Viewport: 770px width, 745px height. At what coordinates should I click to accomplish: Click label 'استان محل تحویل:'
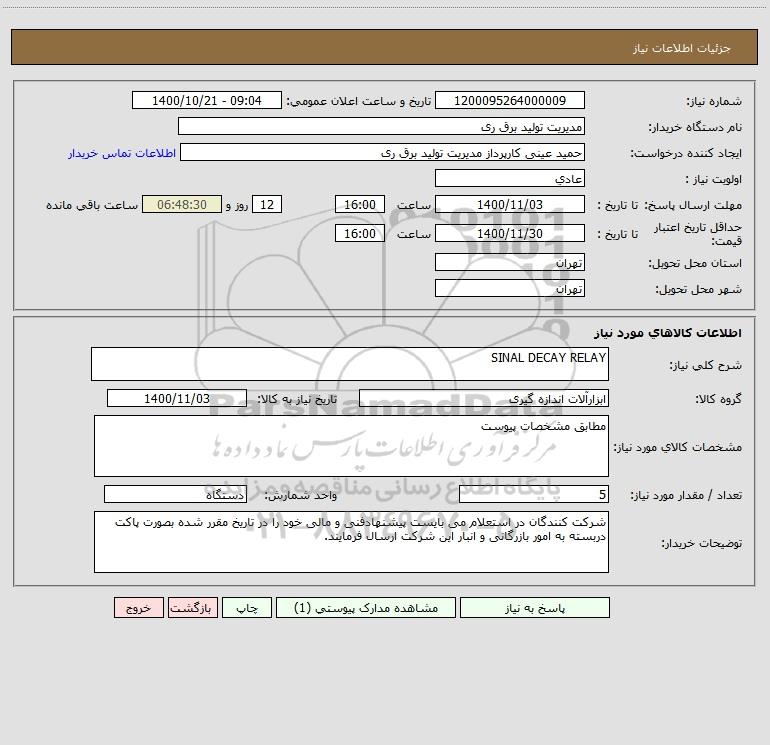tap(695, 263)
